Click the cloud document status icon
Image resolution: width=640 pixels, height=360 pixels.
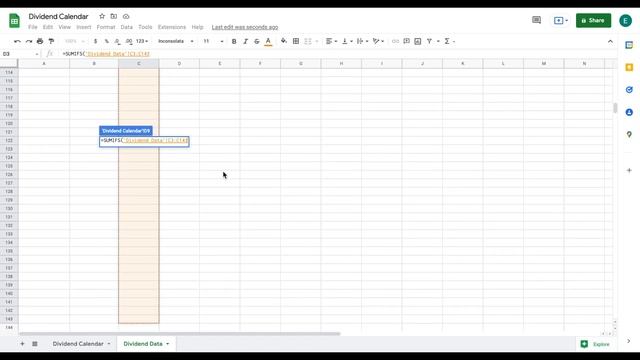pos(126,16)
